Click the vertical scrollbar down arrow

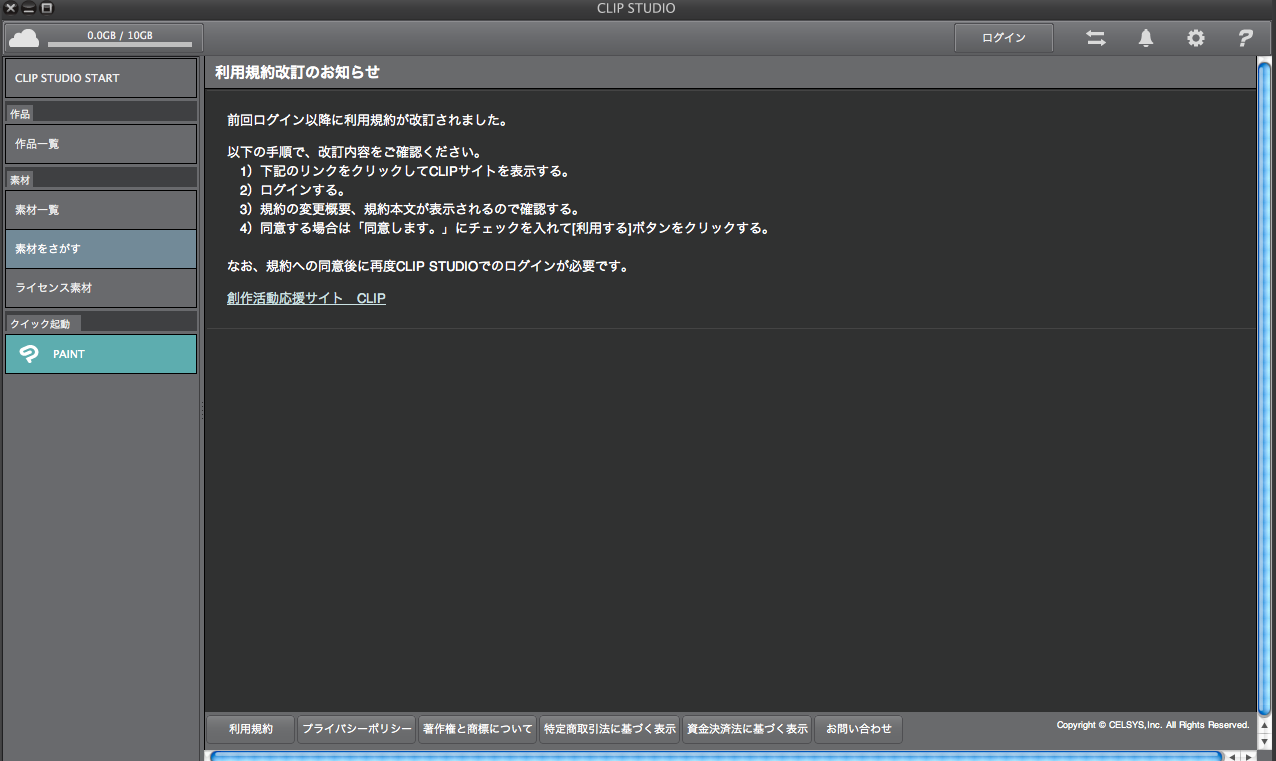click(1265, 742)
